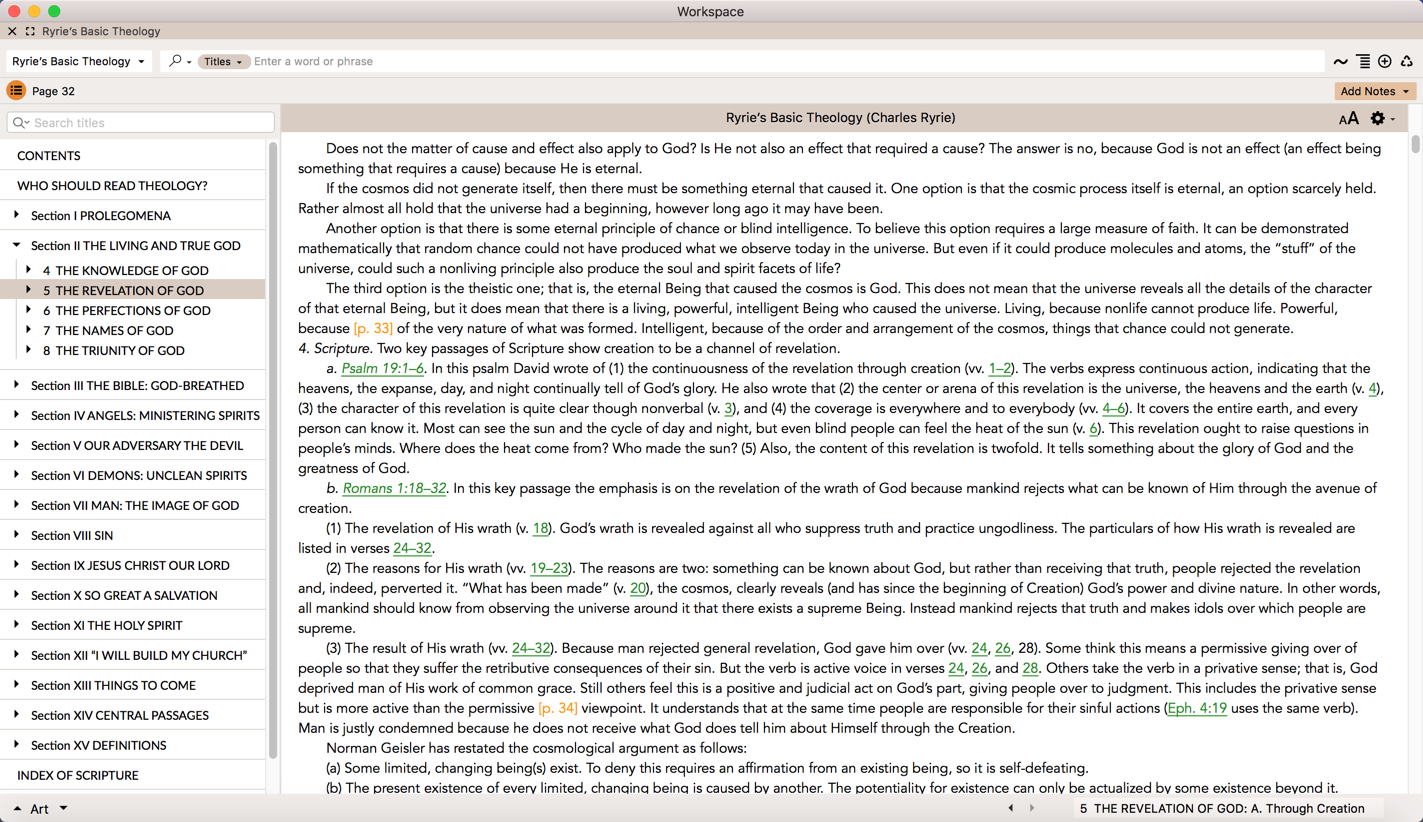Go to next article with right arrow
1423x822 pixels.
point(1032,808)
